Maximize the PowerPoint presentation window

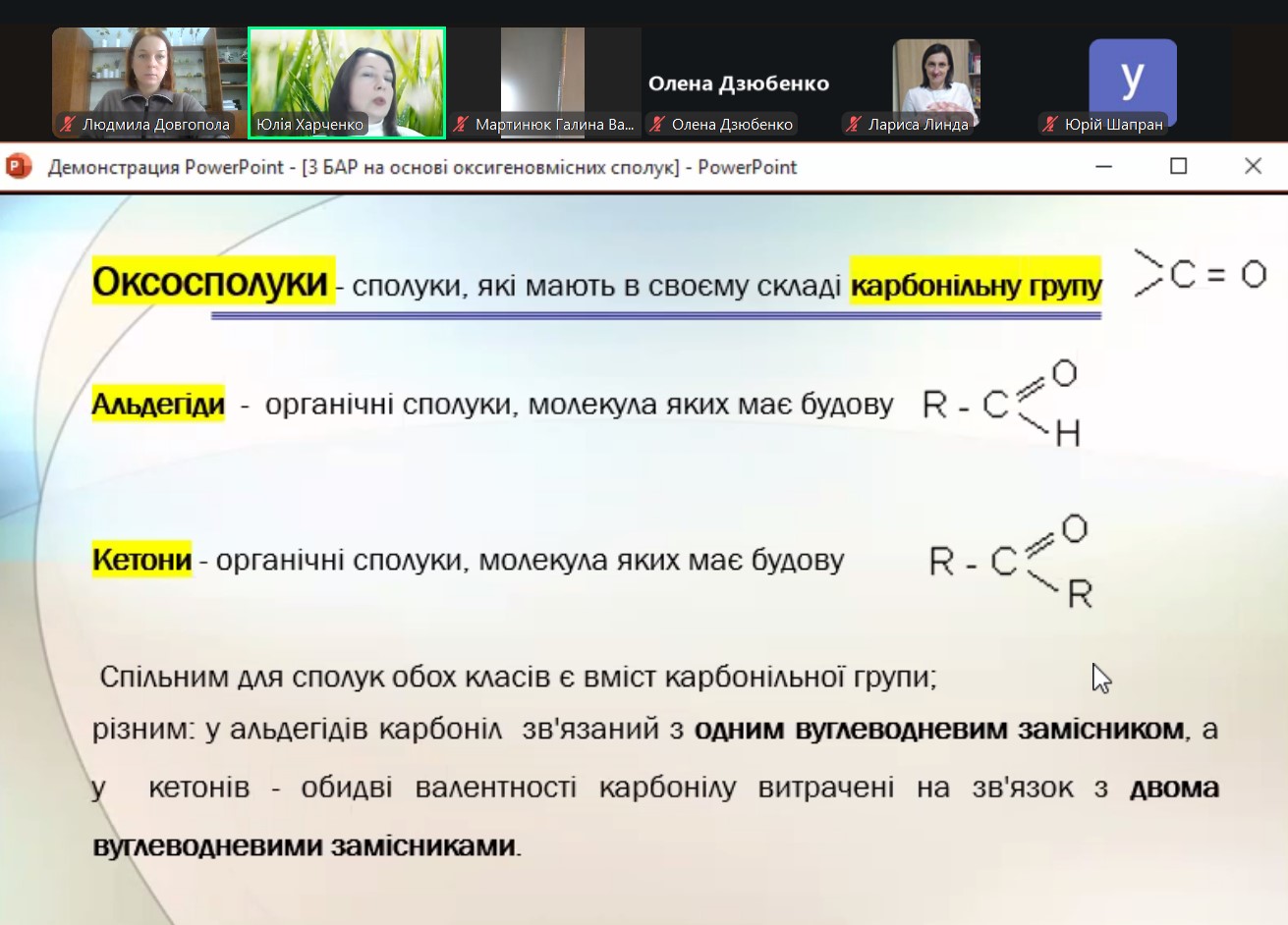click(1179, 167)
